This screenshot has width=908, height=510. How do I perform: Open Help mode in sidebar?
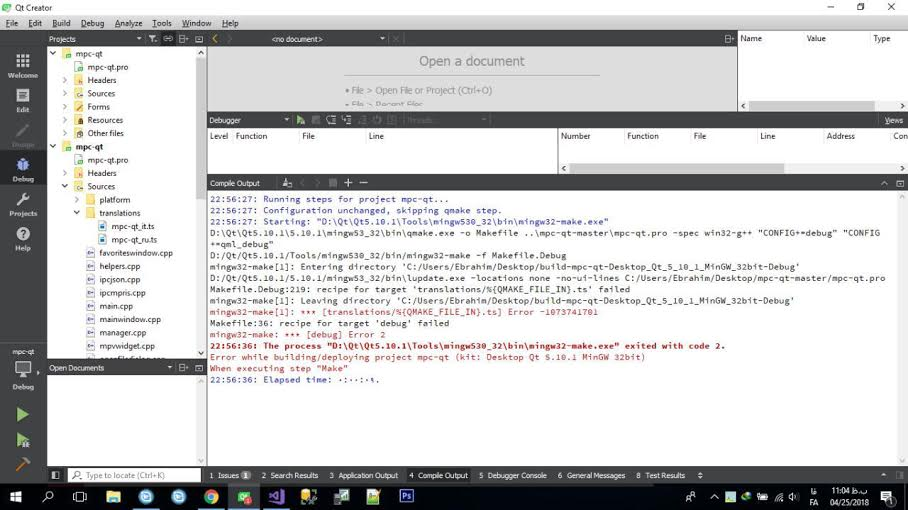pyautogui.click(x=23, y=239)
